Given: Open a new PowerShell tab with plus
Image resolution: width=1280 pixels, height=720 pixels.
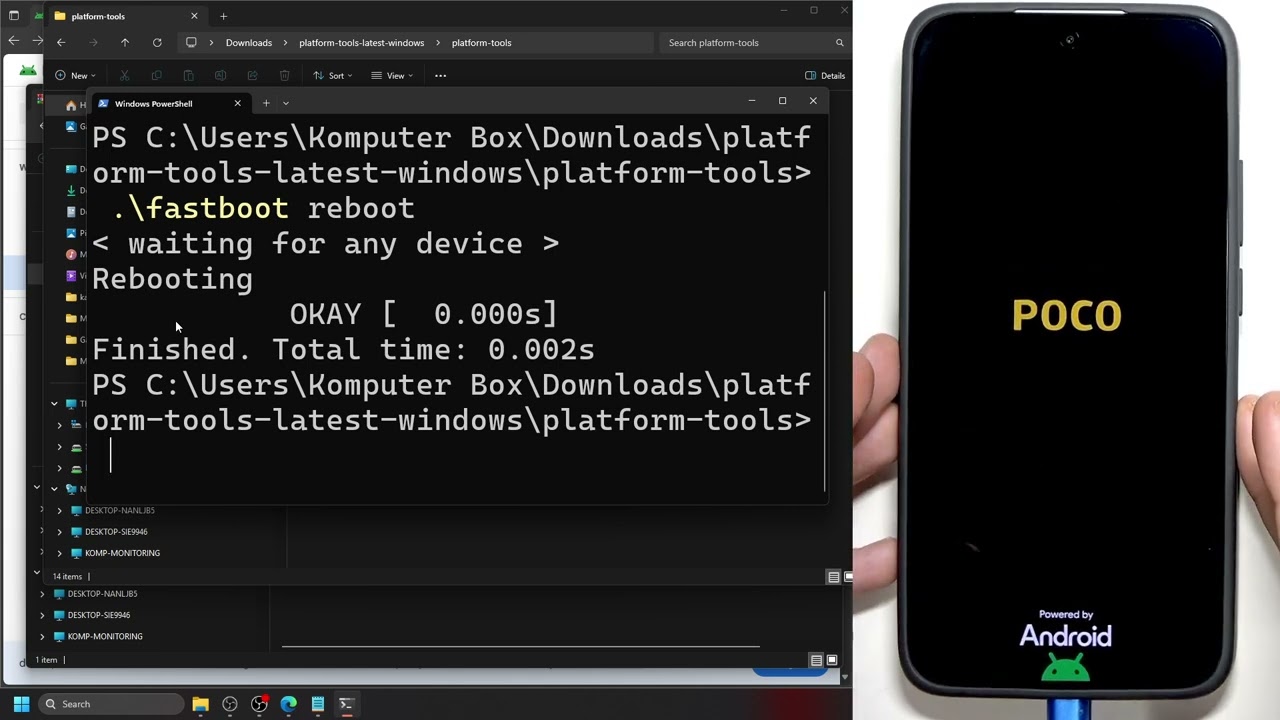Looking at the screenshot, I should click(266, 103).
